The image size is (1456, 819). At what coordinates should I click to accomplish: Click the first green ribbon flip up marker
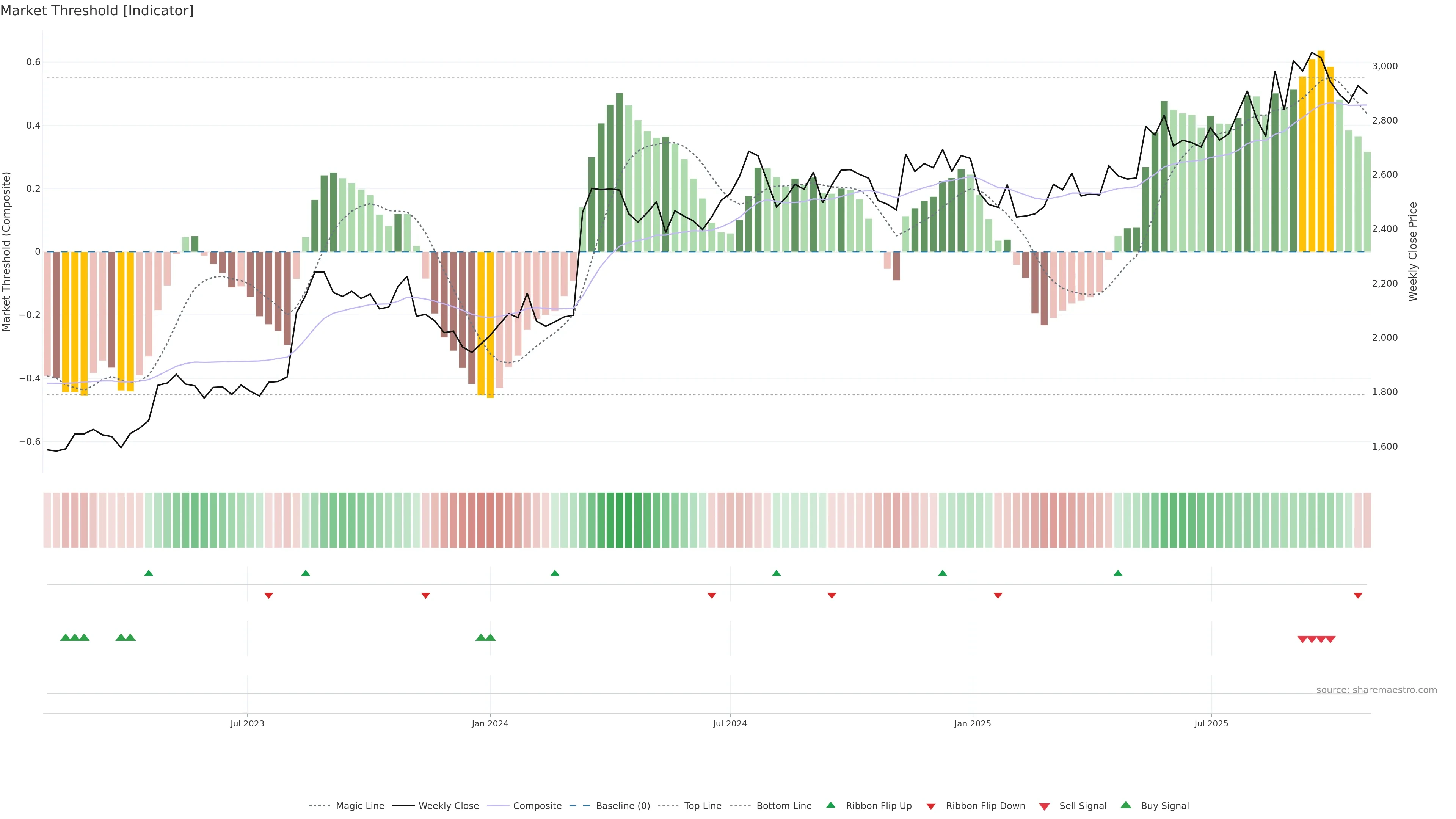[149, 573]
